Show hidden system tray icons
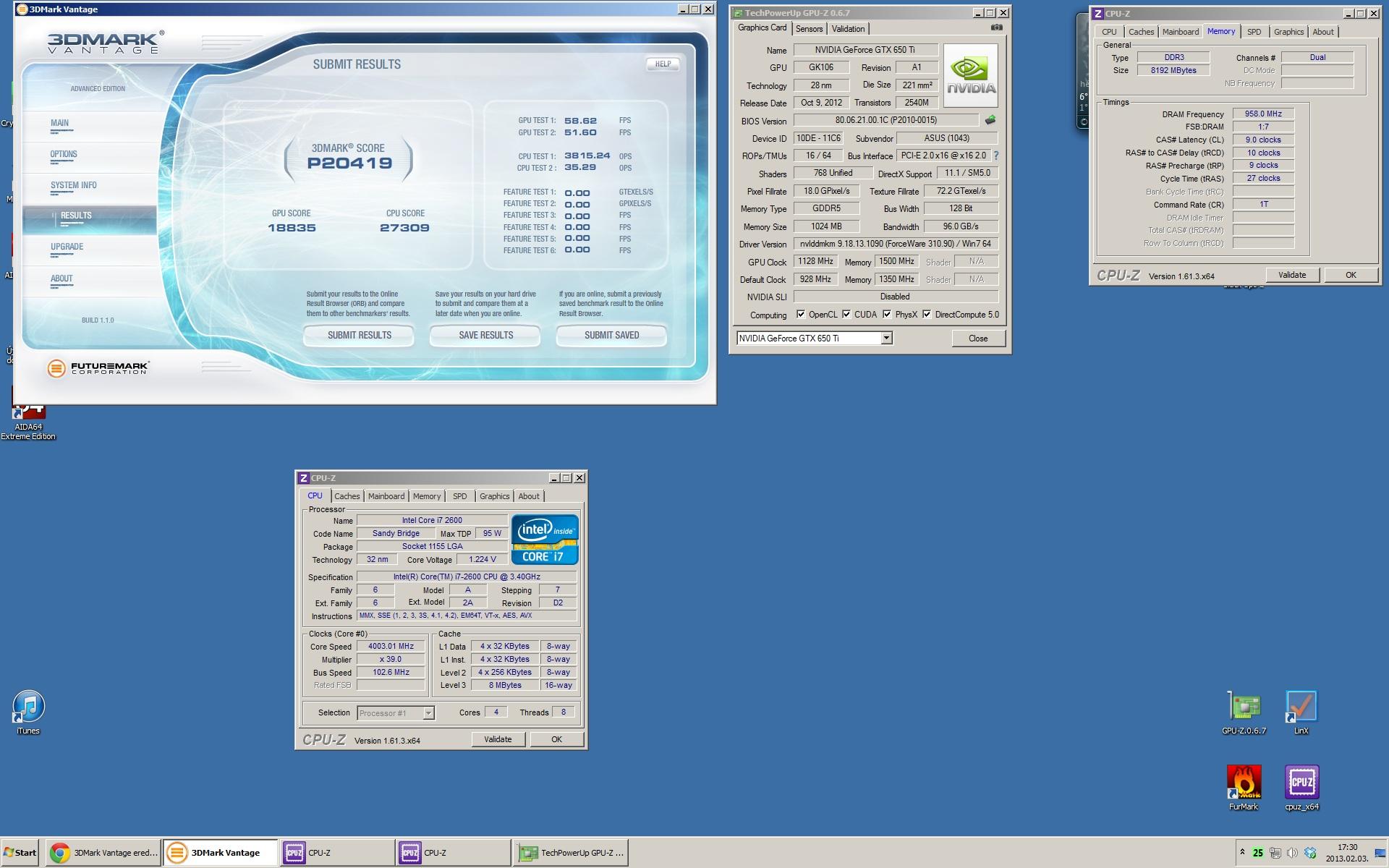 [x=1242, y=852]
